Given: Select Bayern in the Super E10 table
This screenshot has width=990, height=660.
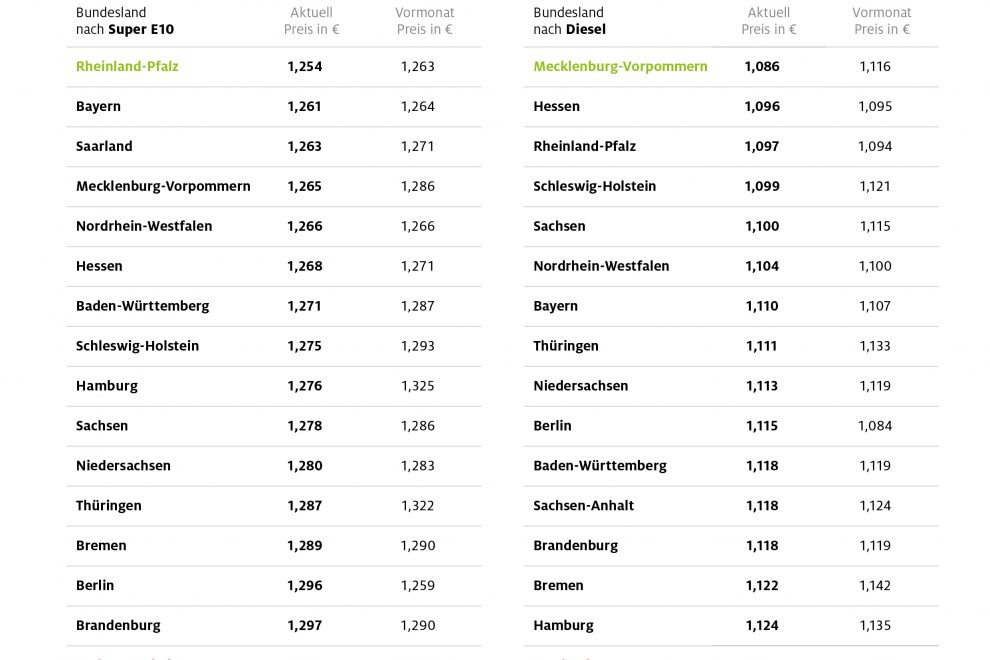Looking at the screenshot, I should tap(98, 106).
